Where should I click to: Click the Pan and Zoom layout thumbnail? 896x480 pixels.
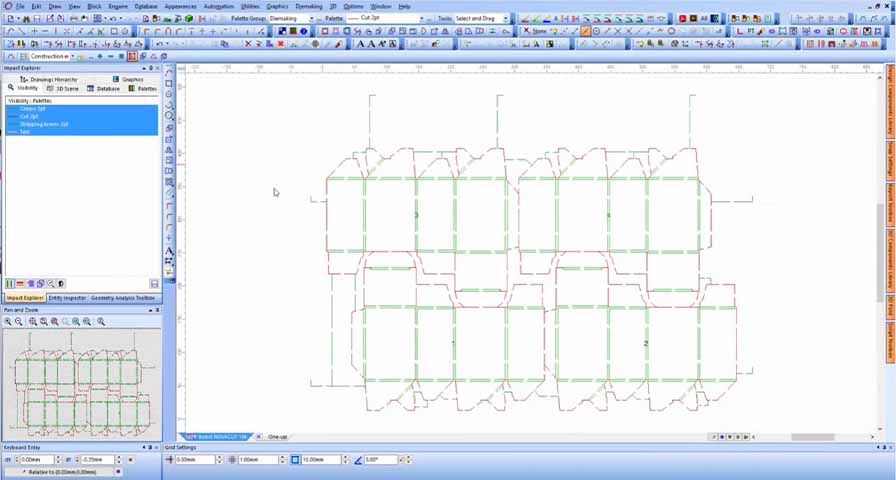tap(82, 385)
